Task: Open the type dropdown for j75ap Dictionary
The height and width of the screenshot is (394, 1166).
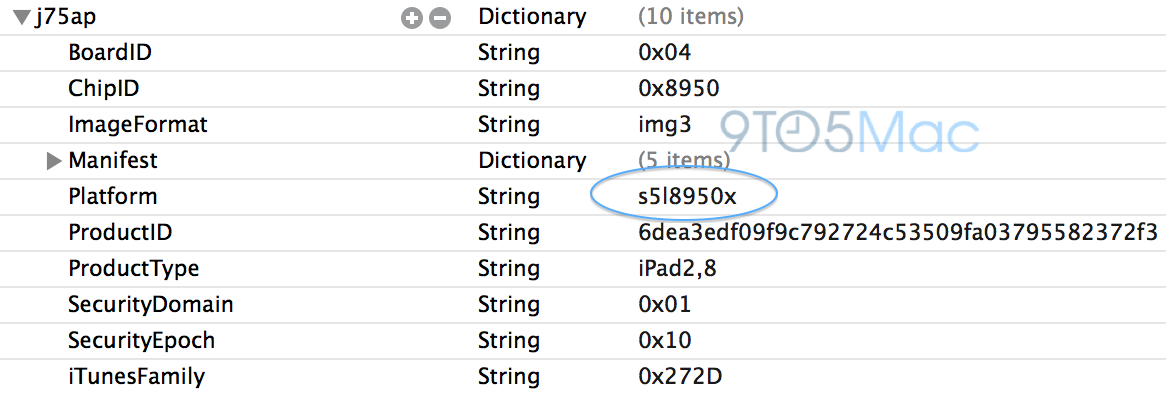Action: [x=532, y=17]
